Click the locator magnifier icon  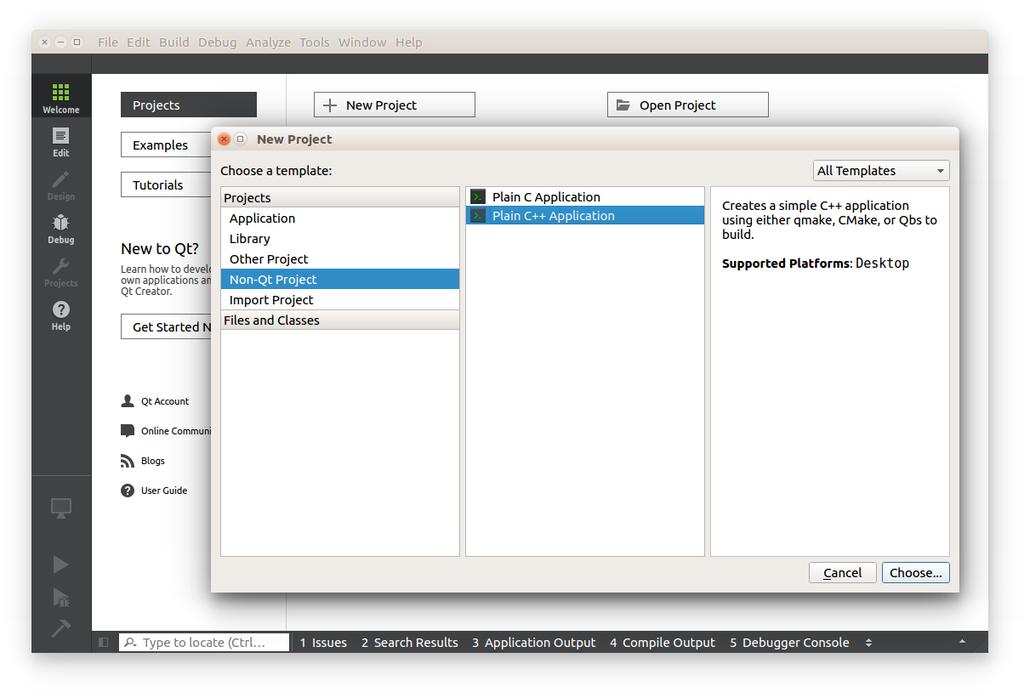[x=130, y=642]
